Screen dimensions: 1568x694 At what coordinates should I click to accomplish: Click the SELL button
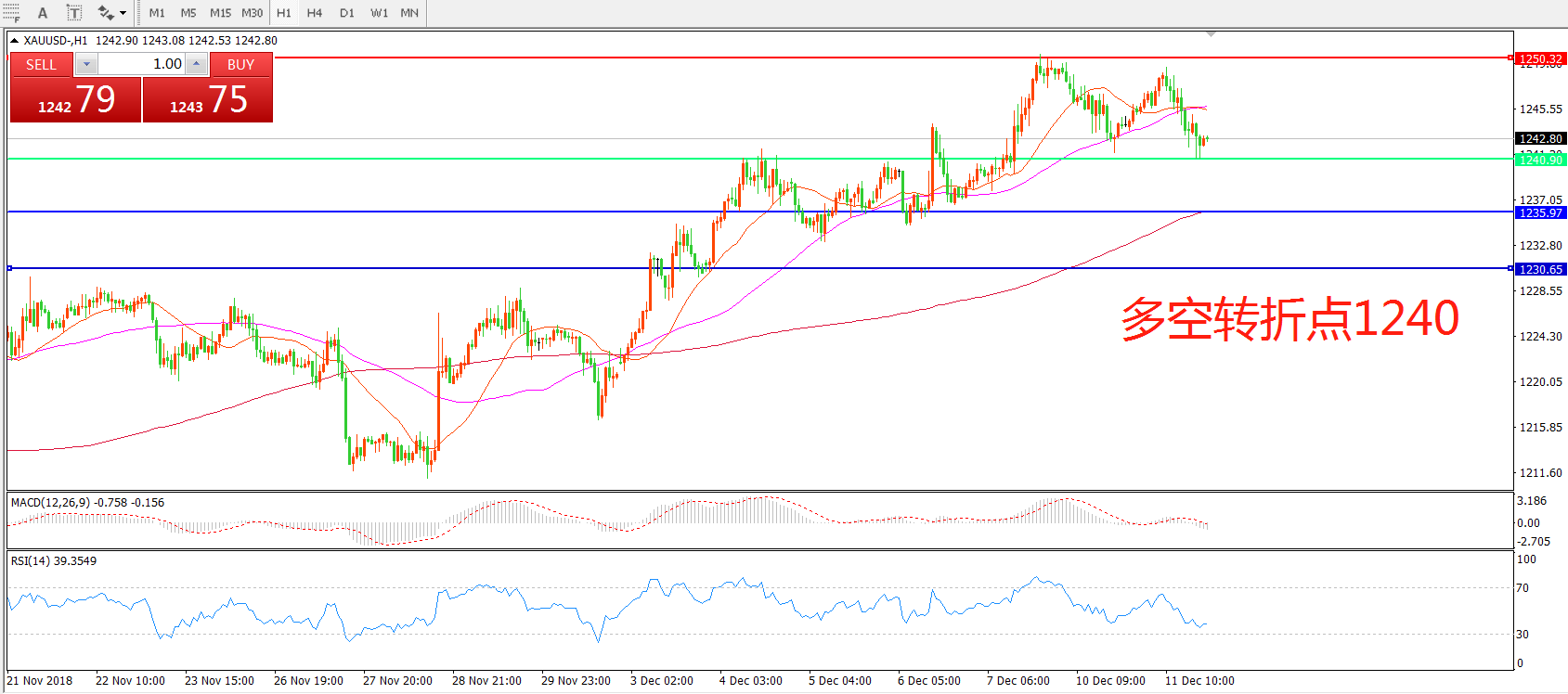coord(41,64)
